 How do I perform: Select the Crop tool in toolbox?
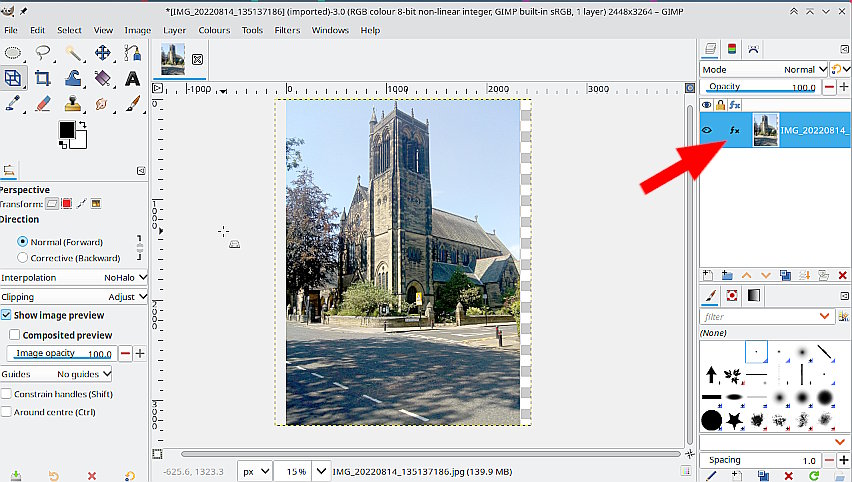(x=43, y=78)
